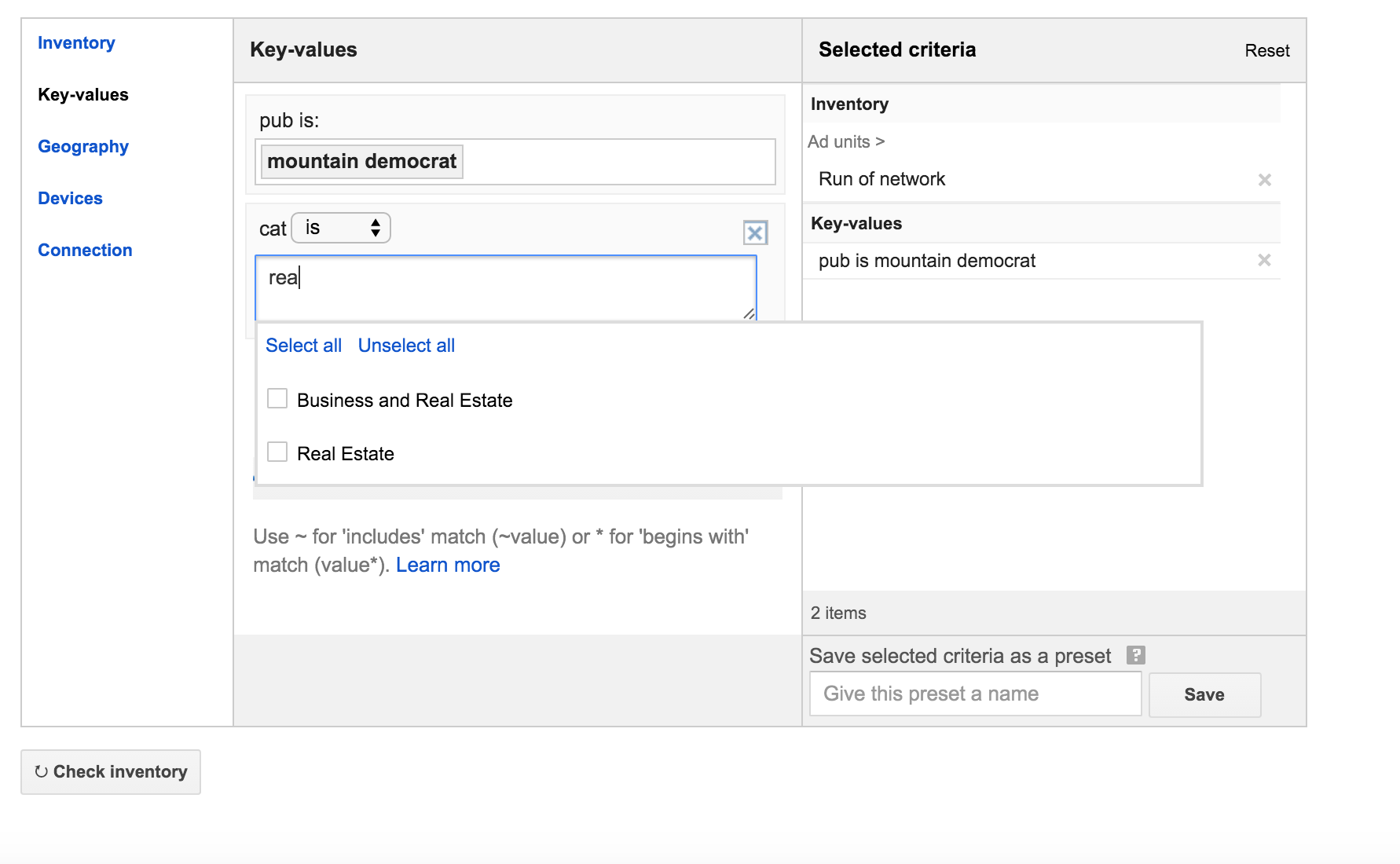This screenshot has height=864, width=1400.
Task: Reset the selected criteria
Action: tap(1266, 51)
